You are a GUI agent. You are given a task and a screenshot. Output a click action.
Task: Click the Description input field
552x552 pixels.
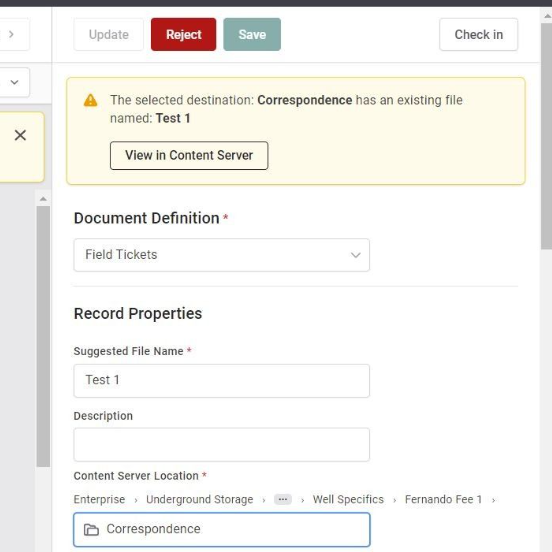222,445
